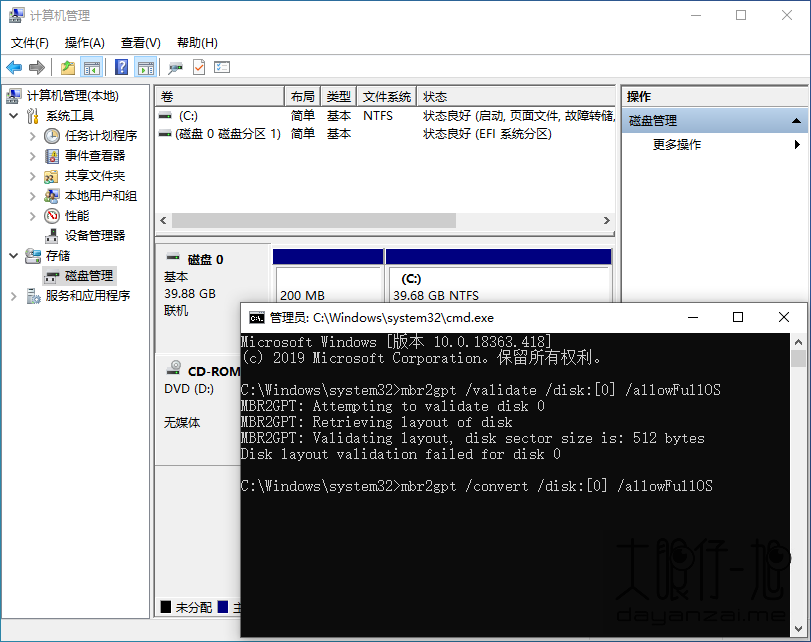
Task: Toggle the console tree pane icon
Action: 92,66
